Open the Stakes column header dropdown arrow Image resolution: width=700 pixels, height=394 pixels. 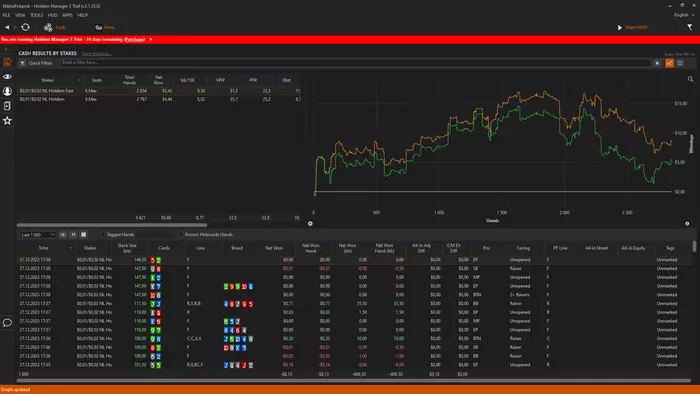click(x=79, y=80)
